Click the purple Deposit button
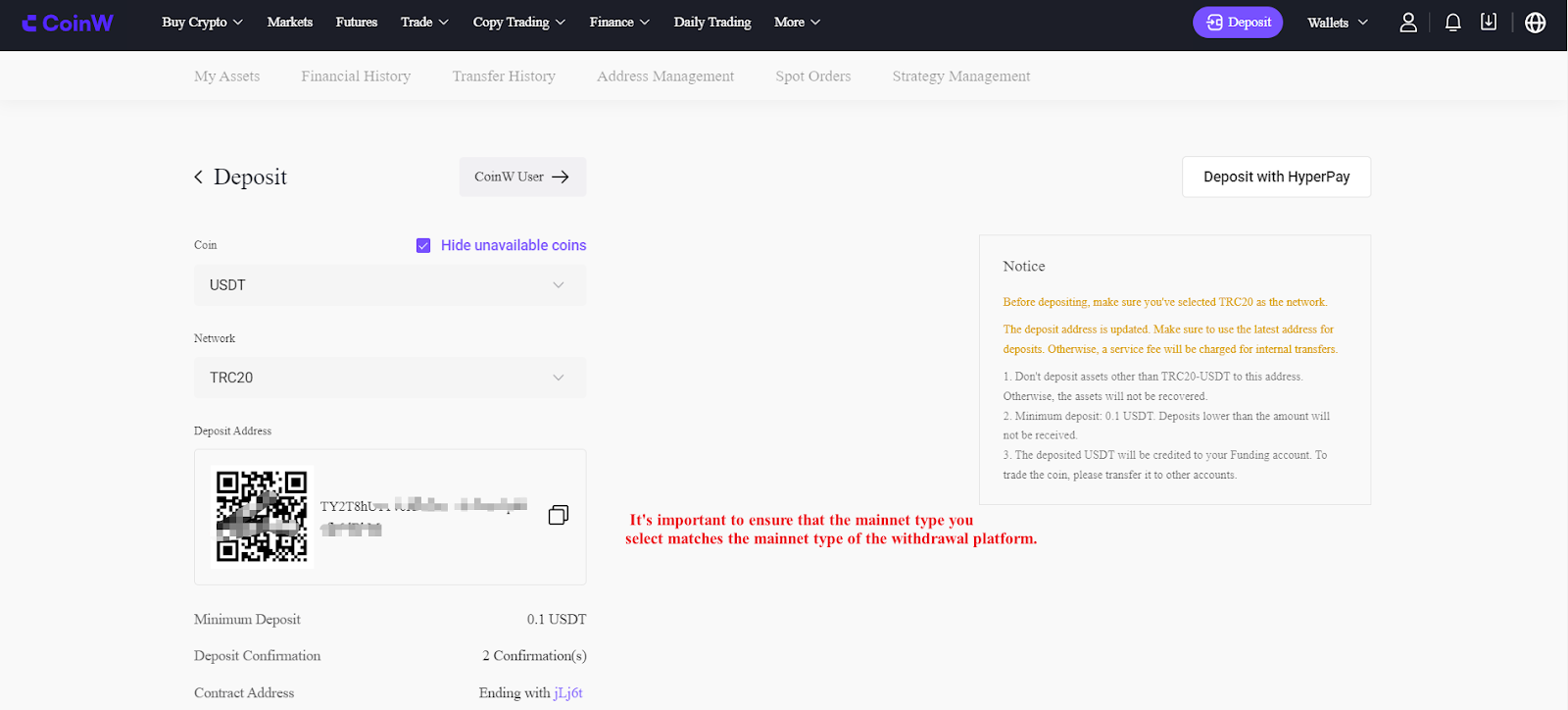 [x=1238, y=23]
